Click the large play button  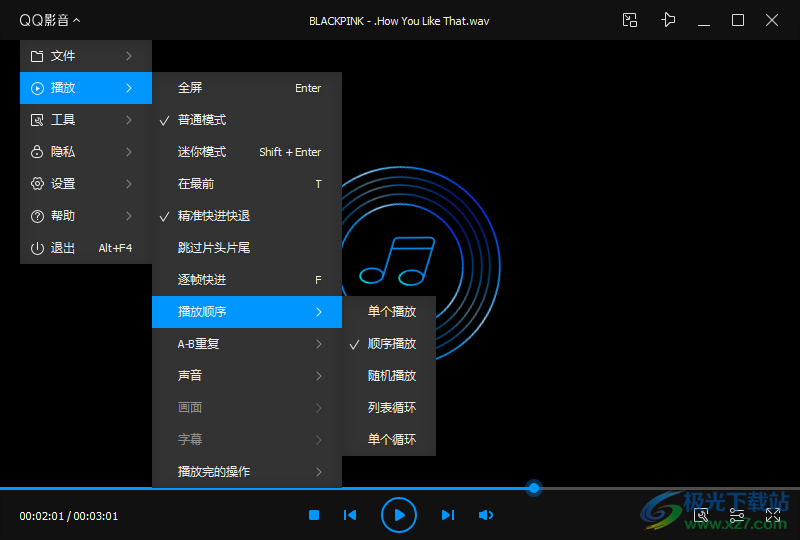(x=399, y=515)
